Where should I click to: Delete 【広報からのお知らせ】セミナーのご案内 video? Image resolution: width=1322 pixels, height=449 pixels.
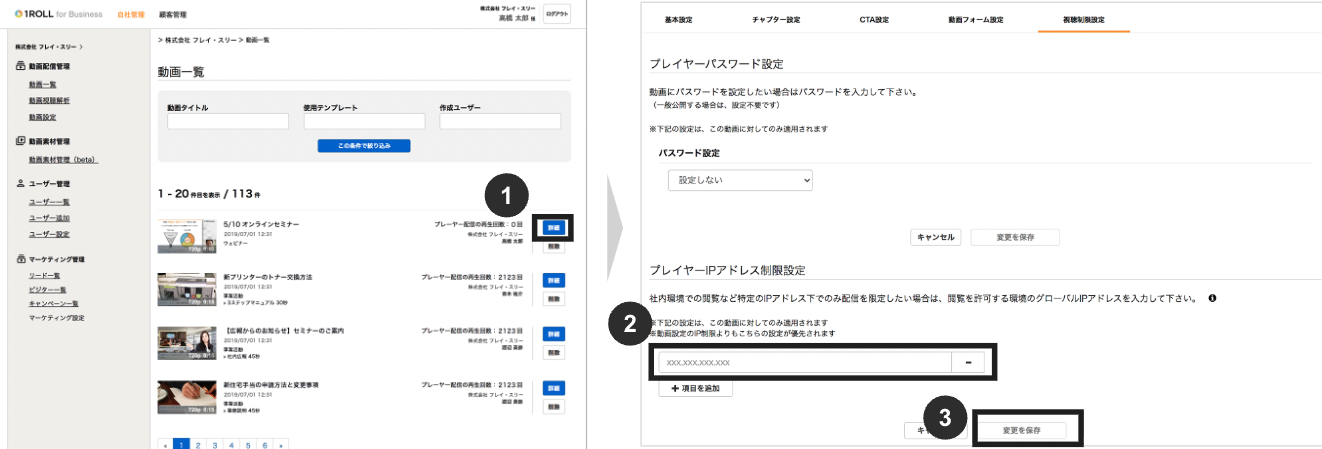coord(554,352)
